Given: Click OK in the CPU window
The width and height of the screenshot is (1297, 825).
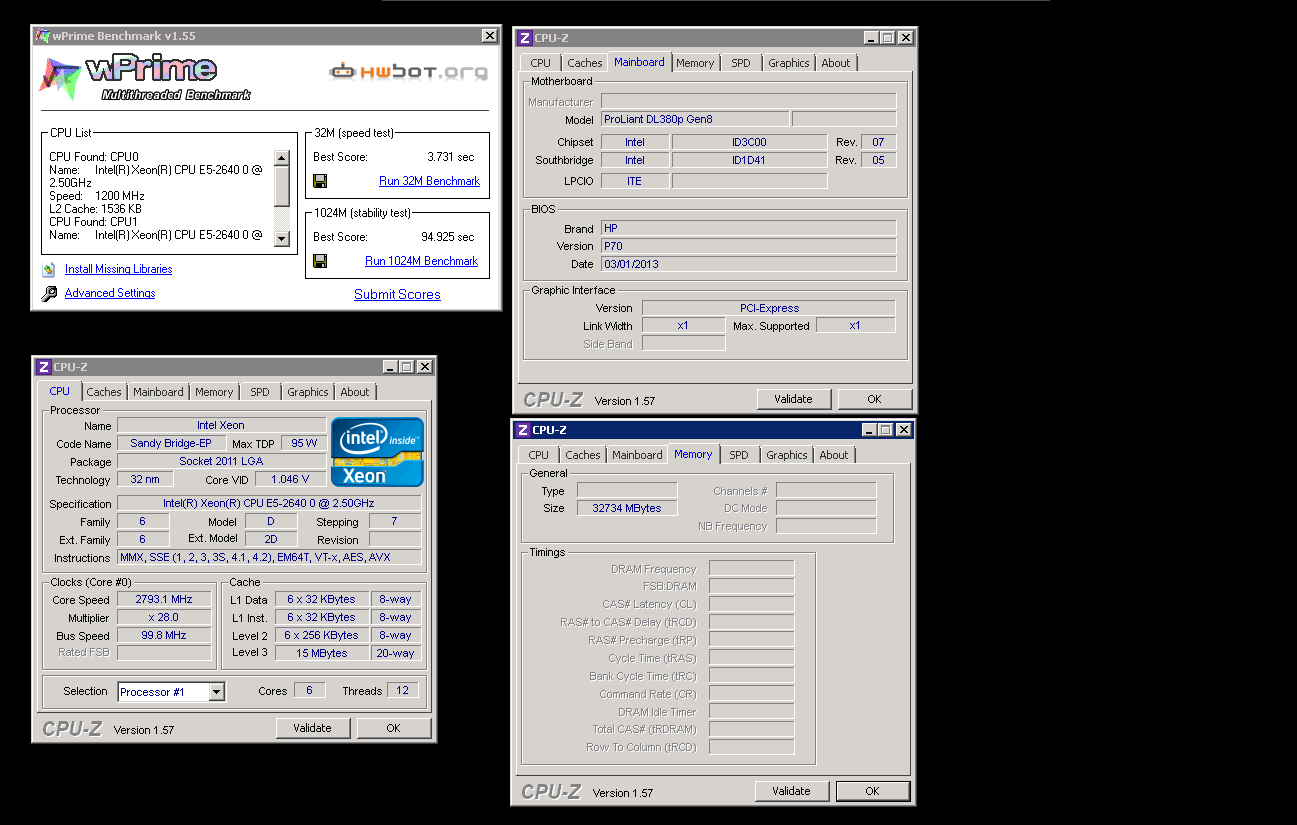Looking at the screenshot, I should tap(393, 728).
